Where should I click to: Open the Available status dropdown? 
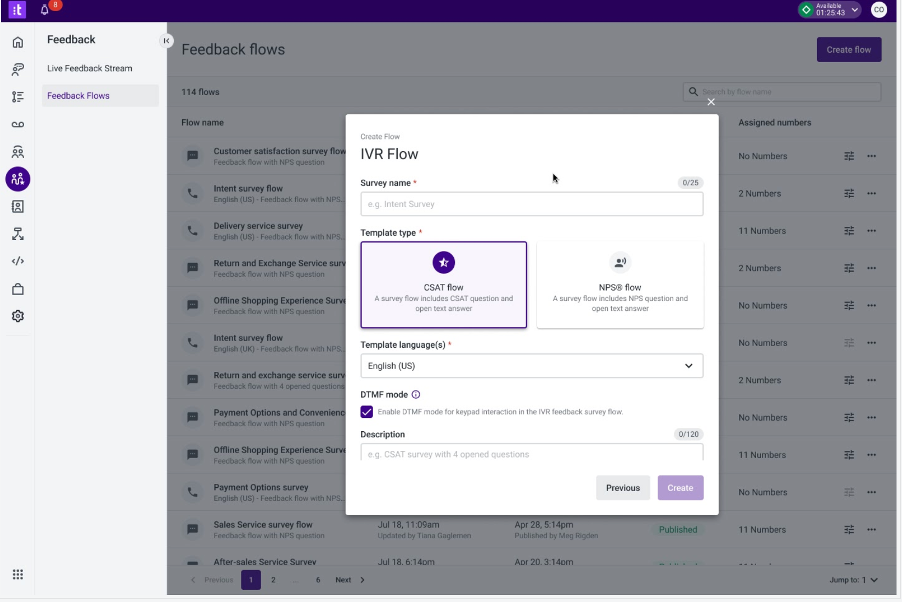829,10
